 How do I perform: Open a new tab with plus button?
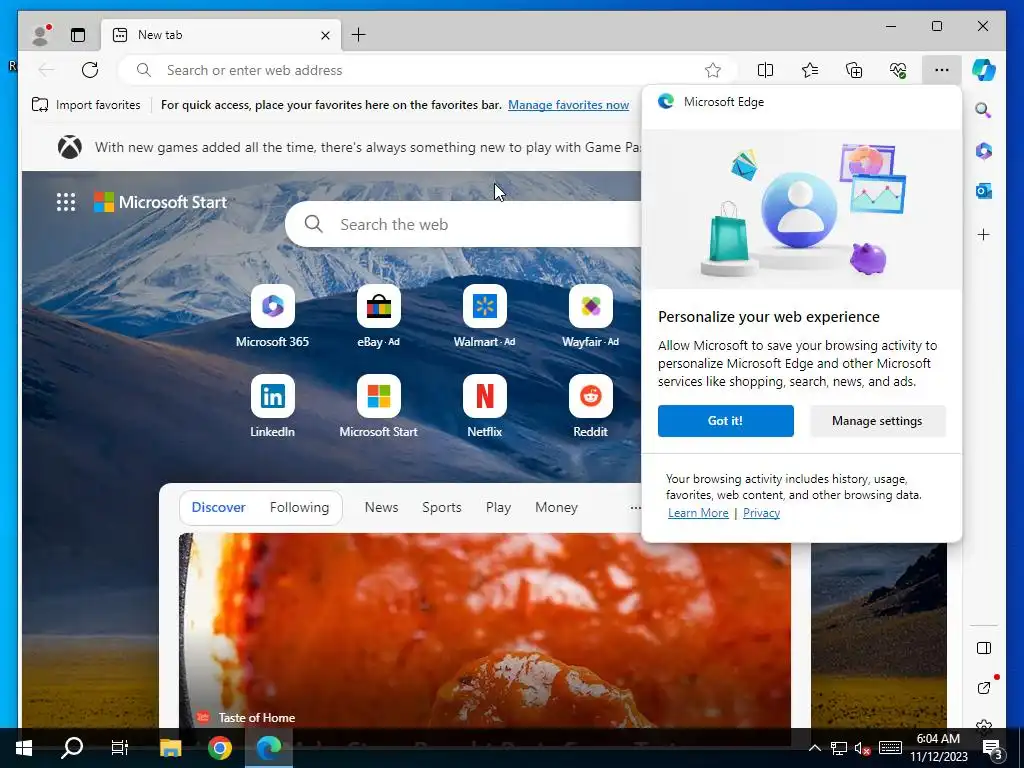point(359,35)
